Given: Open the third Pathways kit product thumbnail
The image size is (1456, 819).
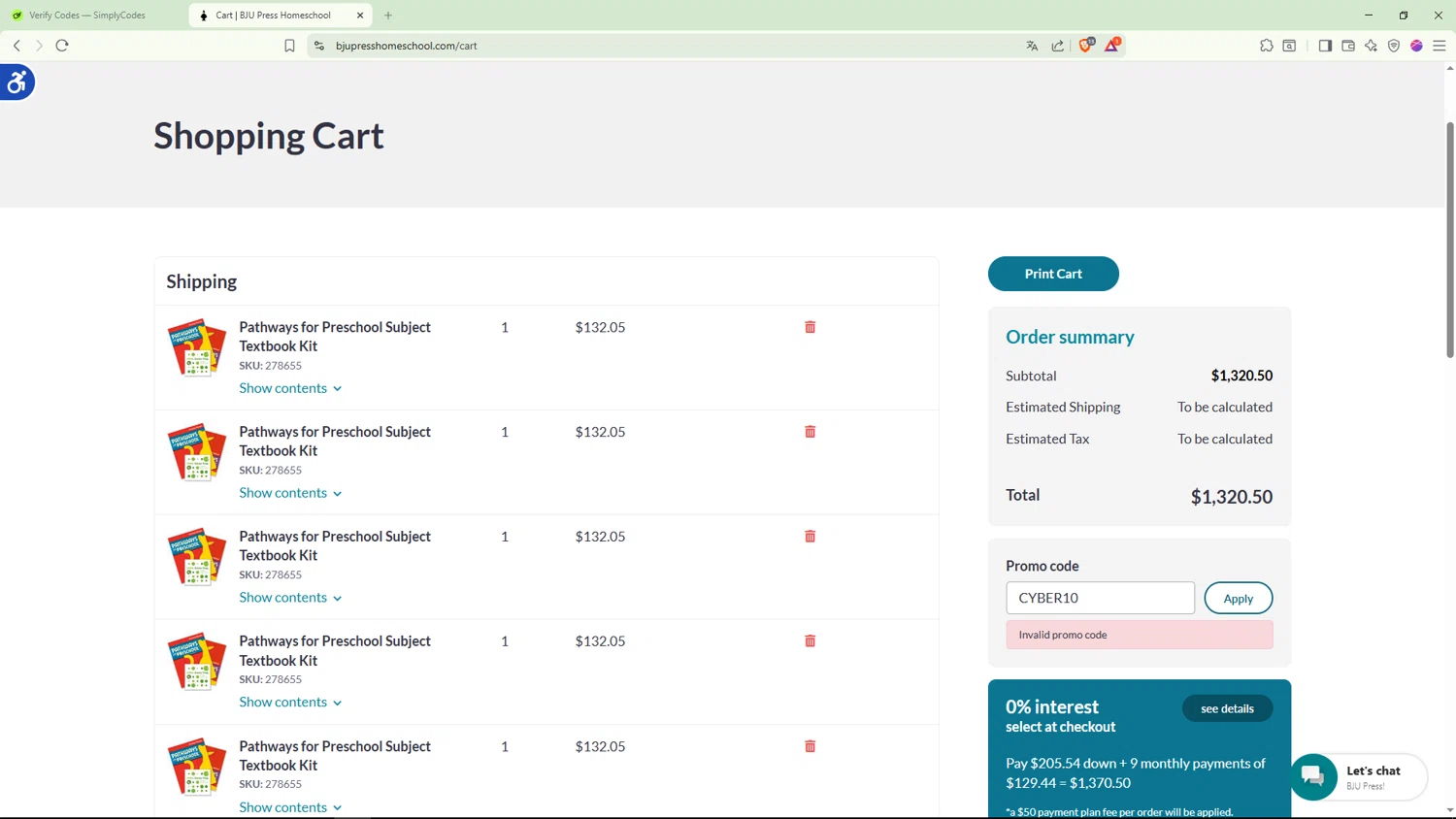Looking at the screenshot, I should click(197, 557).
